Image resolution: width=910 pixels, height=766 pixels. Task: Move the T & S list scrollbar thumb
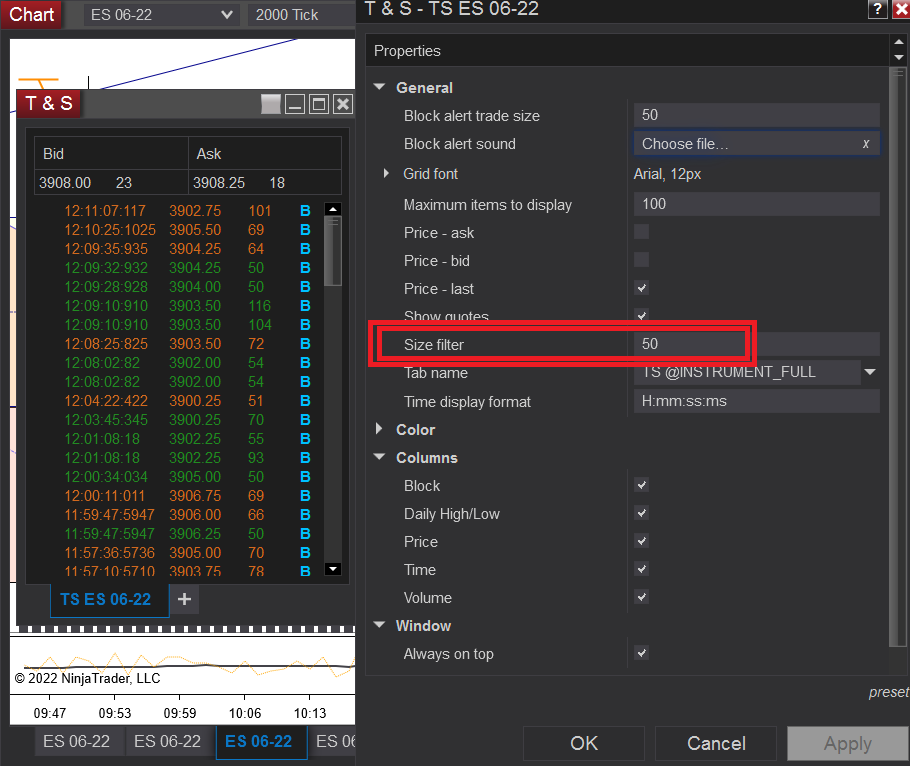click(x=333, y=251)
